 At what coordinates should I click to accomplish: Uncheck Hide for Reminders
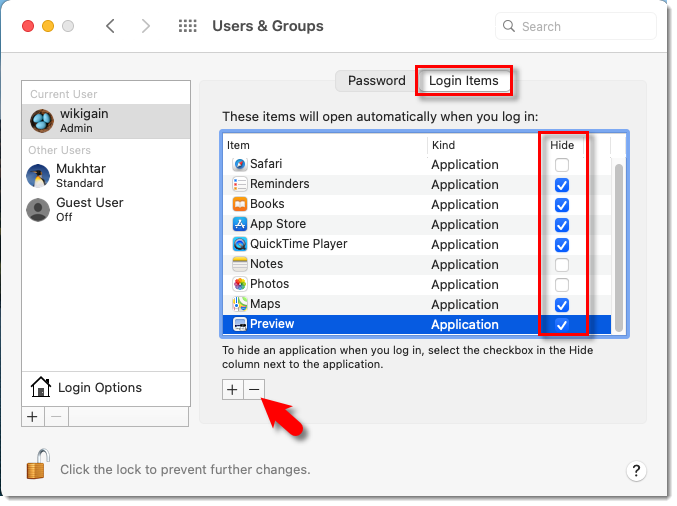click(x=562, y=185)
